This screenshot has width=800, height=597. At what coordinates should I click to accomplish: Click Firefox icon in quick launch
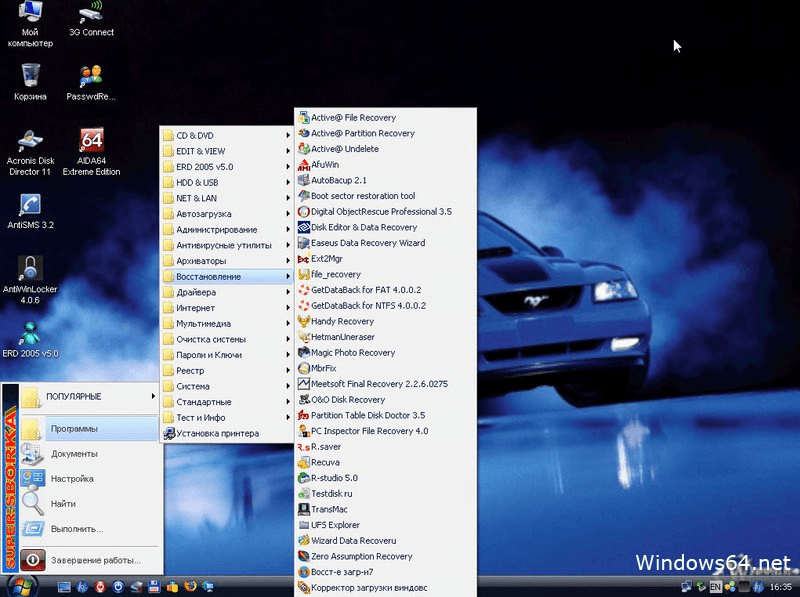(x=190, y=586)
